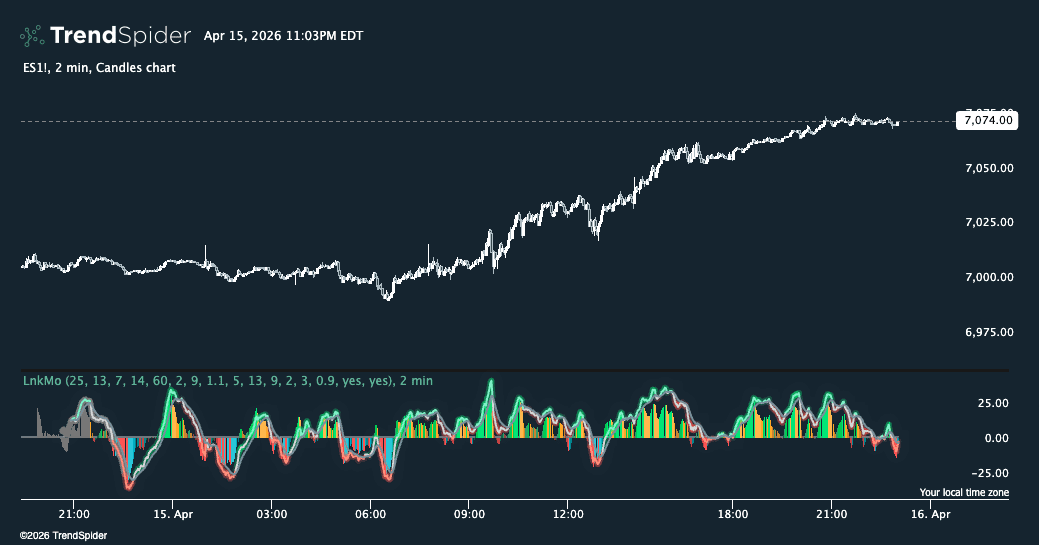The width and height of the screenshot is (1039, 545).
Task: Click the 15. Apr date axis label
Action: tap(173, 515)
